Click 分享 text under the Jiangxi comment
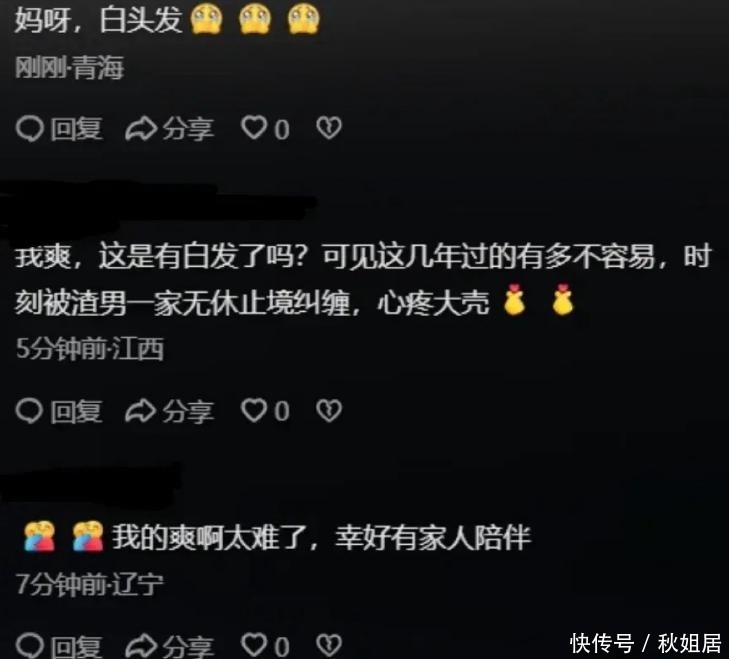 pos(188,411)
